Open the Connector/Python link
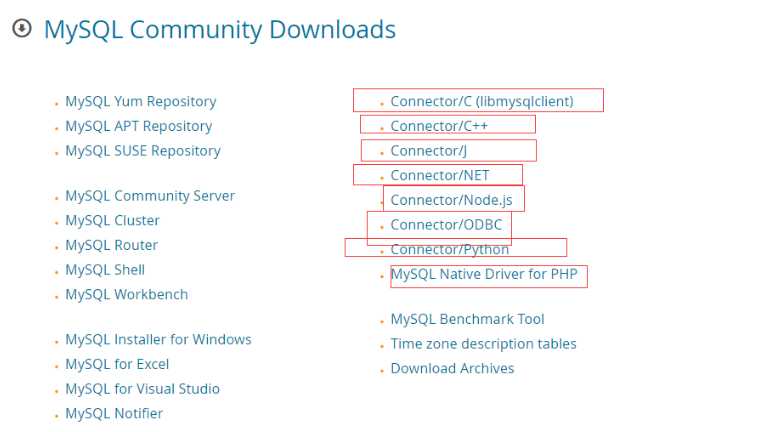The width and height of the screenshot is (768, 432). [450, 249]
